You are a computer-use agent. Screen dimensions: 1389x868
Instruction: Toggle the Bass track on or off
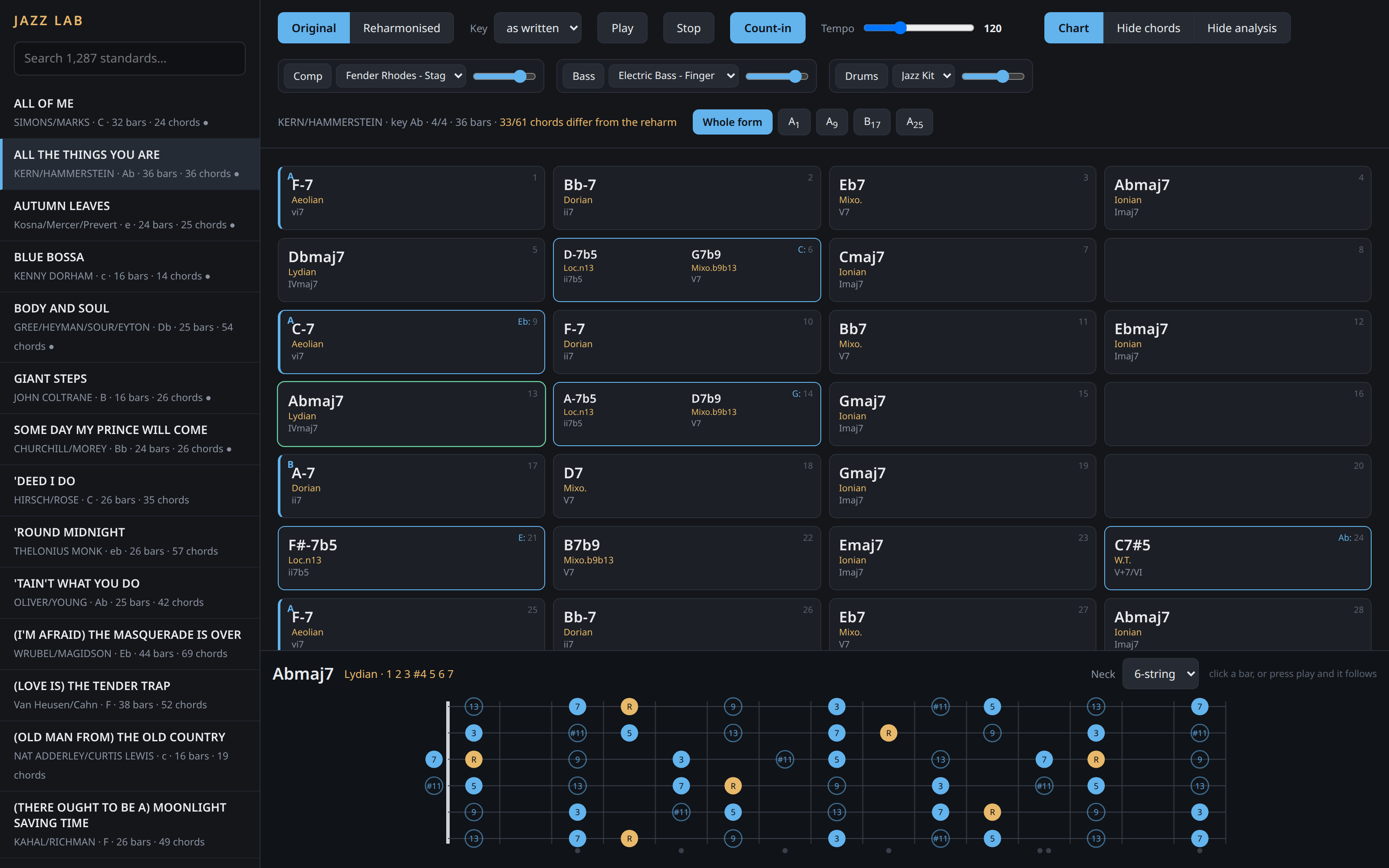tap(583, 76)
